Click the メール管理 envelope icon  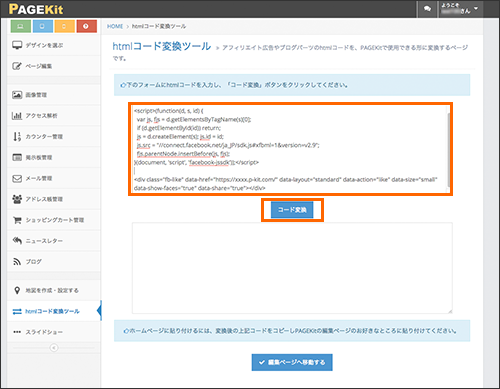[17, 178]
